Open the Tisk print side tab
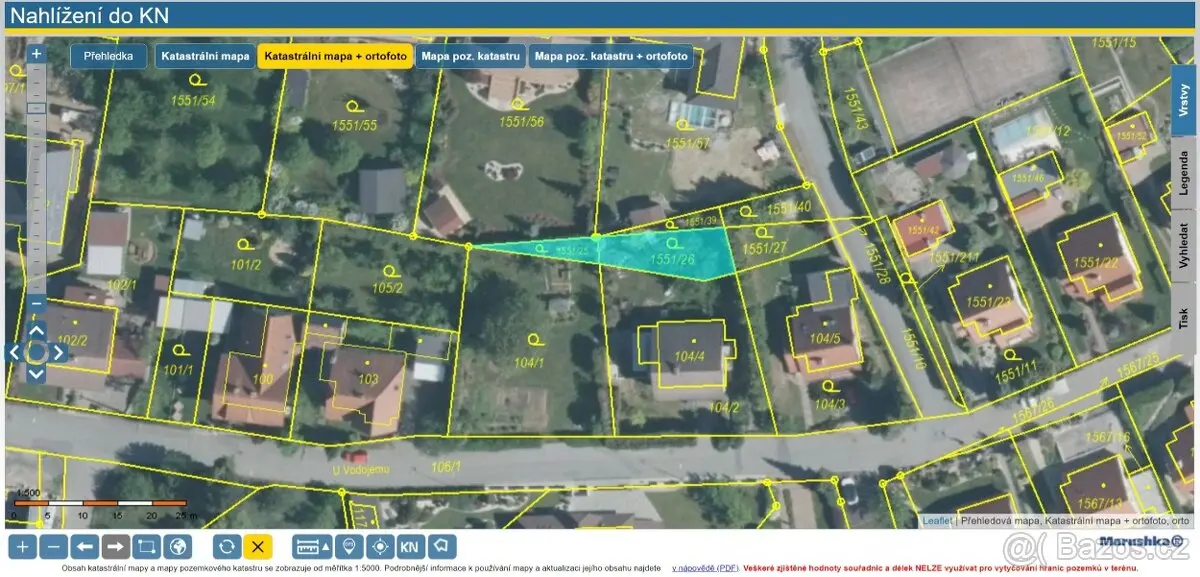Image resolution: width=1200 pixels, height=577 pixels. (x=1184, y=318)
